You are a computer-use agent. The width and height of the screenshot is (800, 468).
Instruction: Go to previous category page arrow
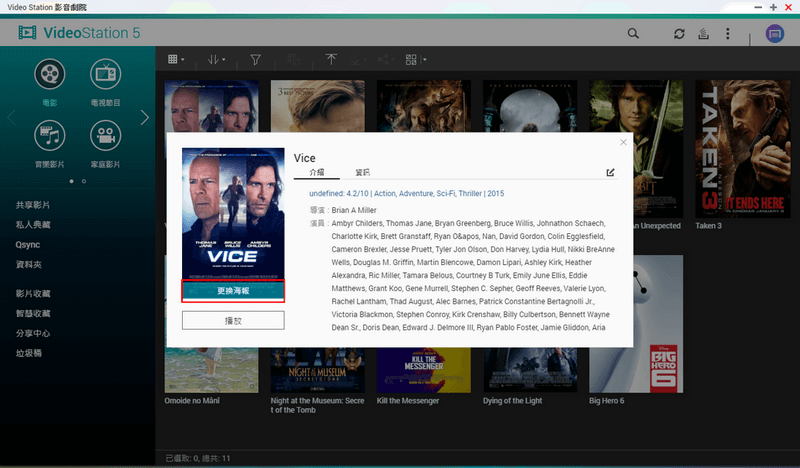point(11,117)
